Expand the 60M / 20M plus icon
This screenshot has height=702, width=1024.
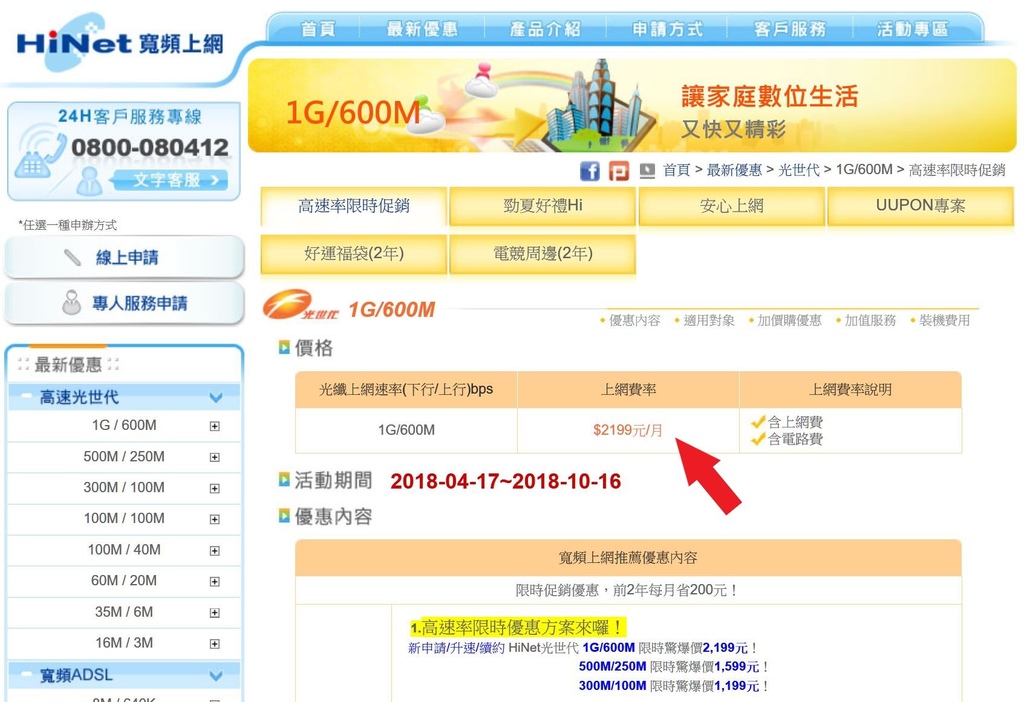[x=214, y=582]
